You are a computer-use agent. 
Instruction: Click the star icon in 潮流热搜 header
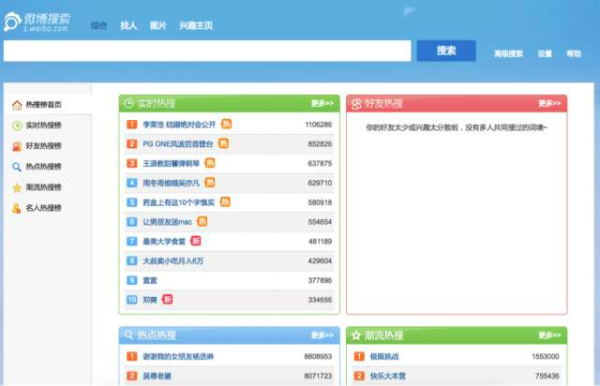point(356,336)
